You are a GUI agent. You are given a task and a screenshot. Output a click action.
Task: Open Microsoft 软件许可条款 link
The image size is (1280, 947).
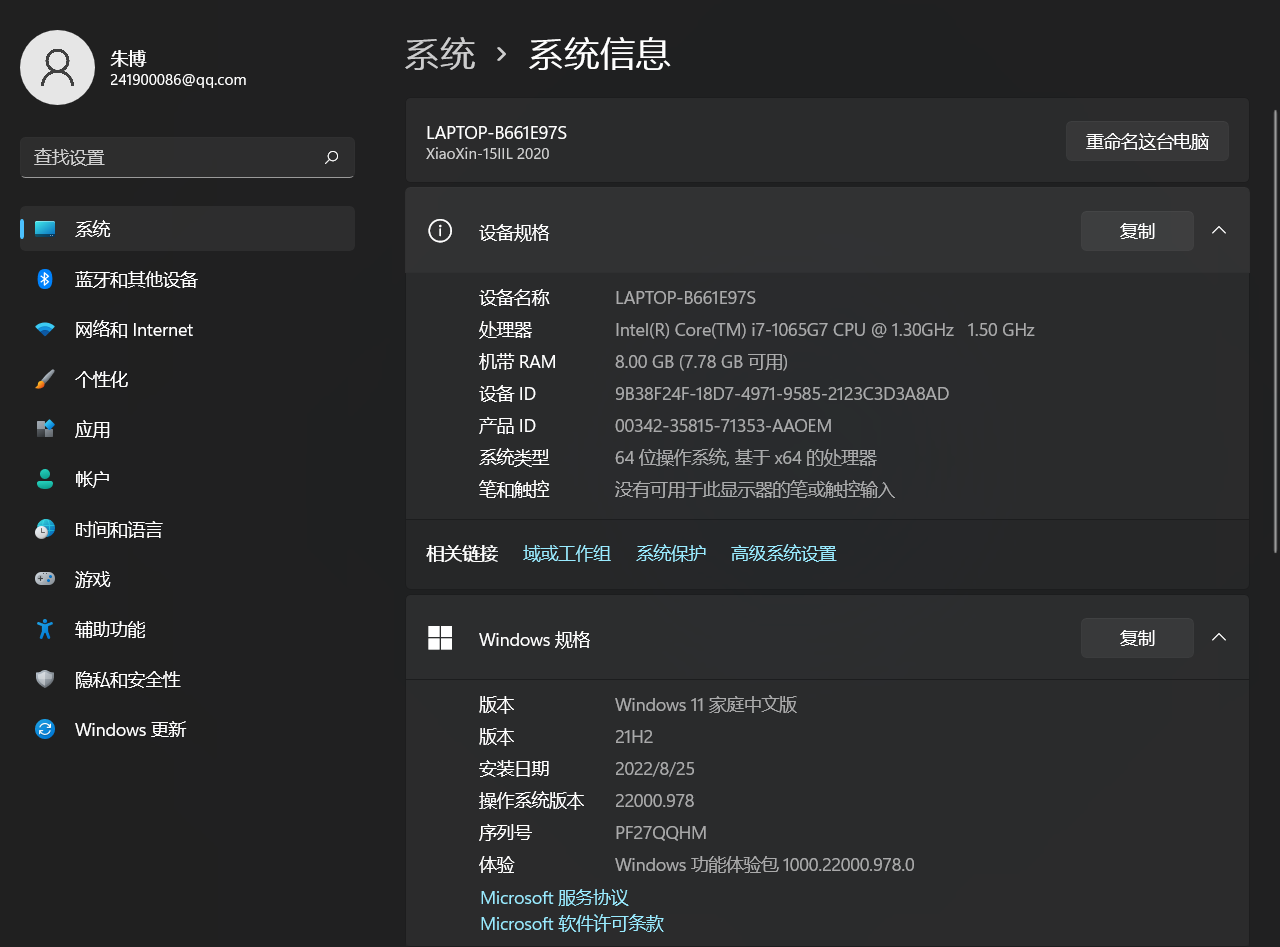(572, 924)
